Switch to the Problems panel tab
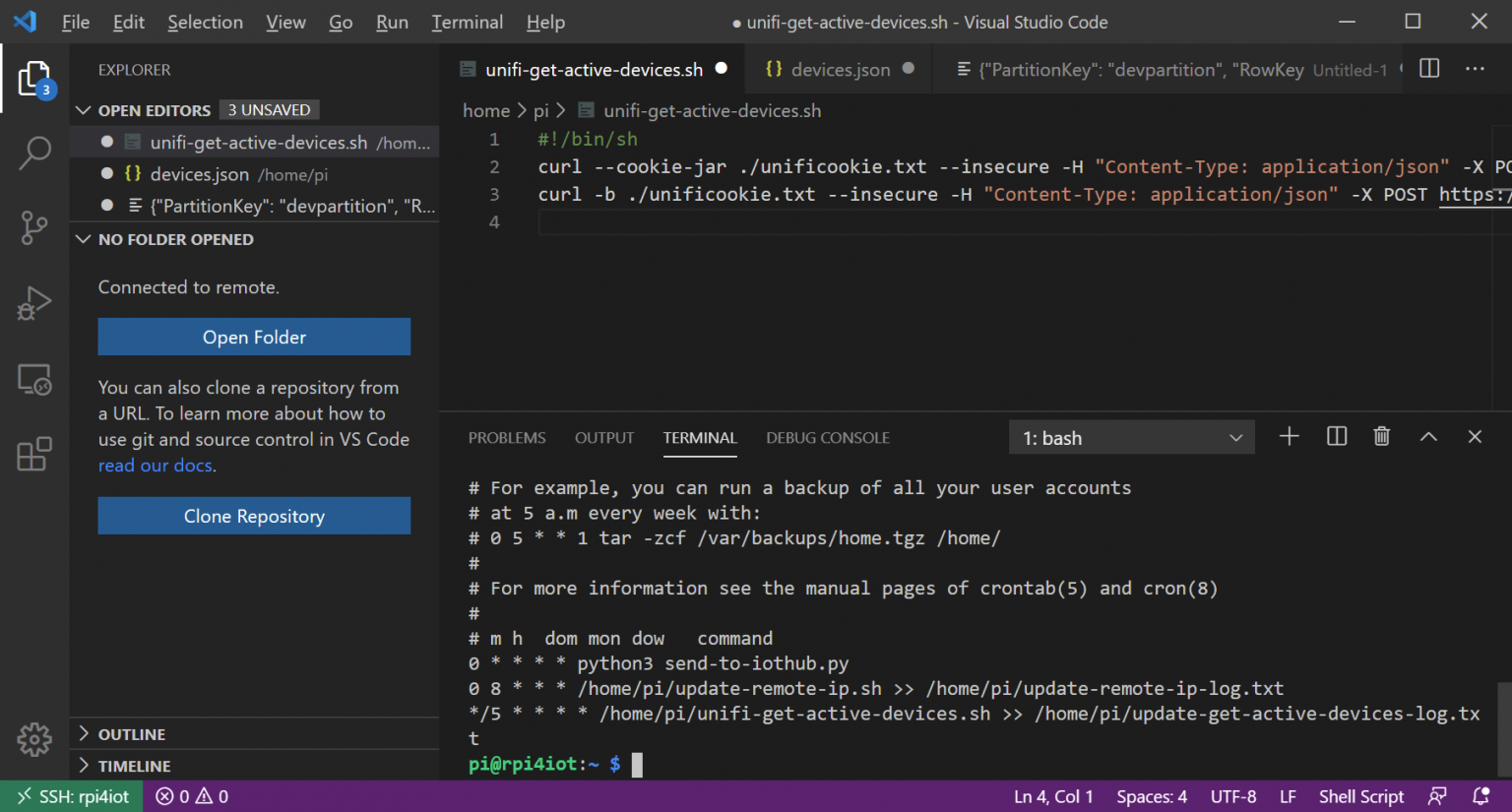The width and height of the screenshot is (1512, 812). [x=507, y=438]
